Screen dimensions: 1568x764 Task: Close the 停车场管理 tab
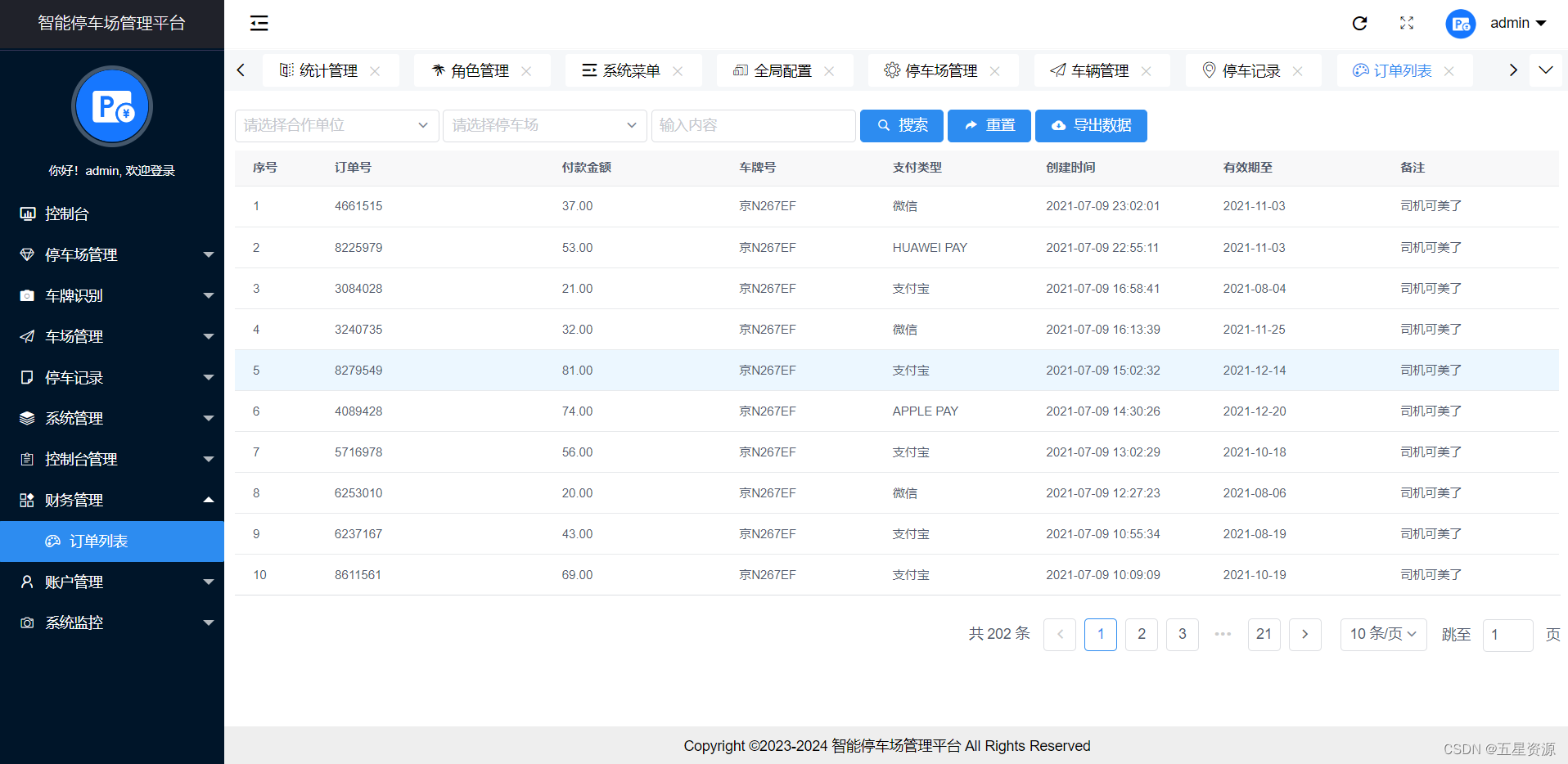pos(994,71)
